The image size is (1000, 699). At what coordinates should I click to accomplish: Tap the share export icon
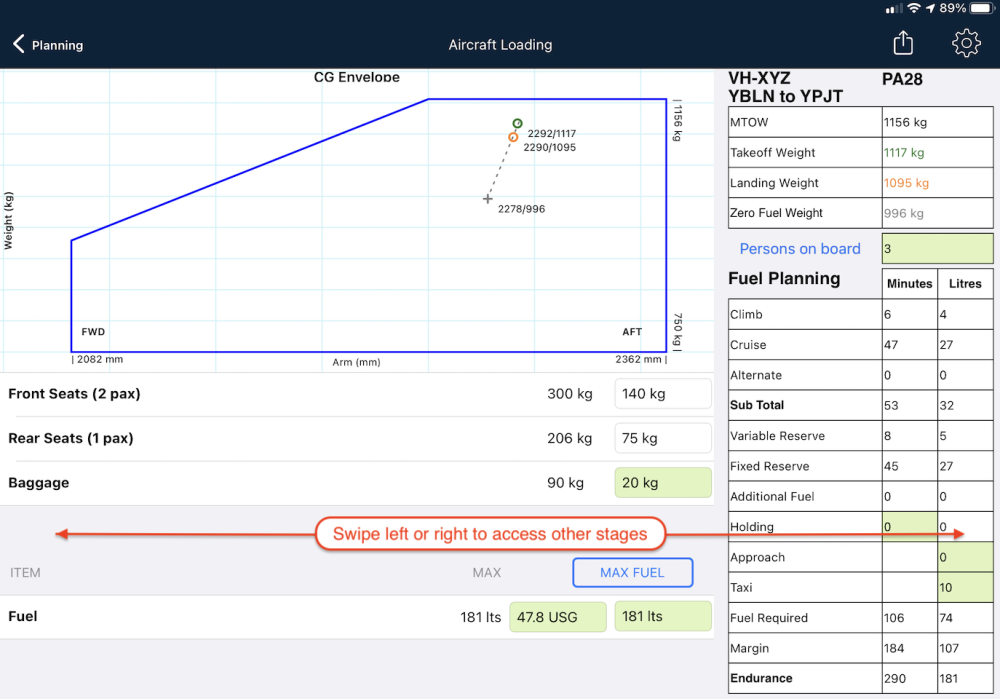pos(903,43)
